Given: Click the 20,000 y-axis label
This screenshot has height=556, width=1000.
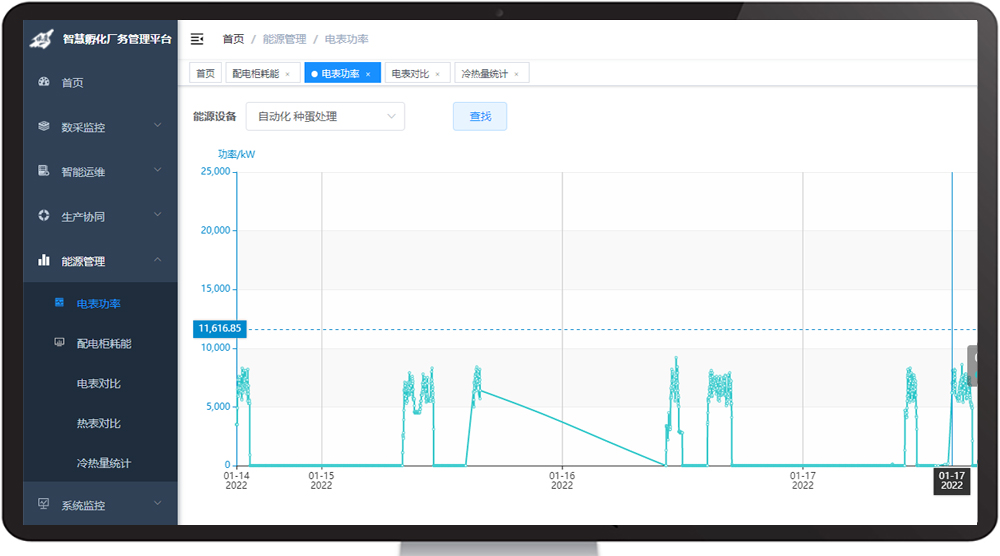Looking at the screenshot, I should click(x=216, y=230).
